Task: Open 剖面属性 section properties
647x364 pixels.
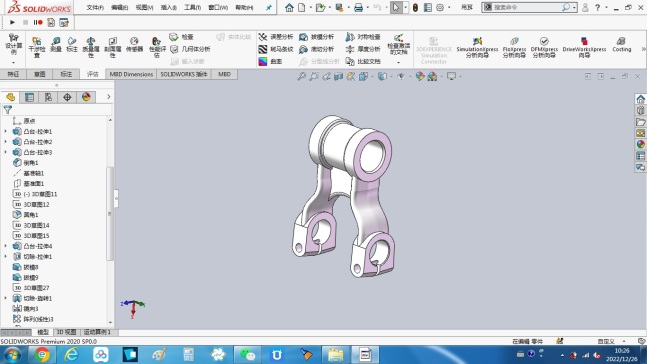Action: coord(113,47)
